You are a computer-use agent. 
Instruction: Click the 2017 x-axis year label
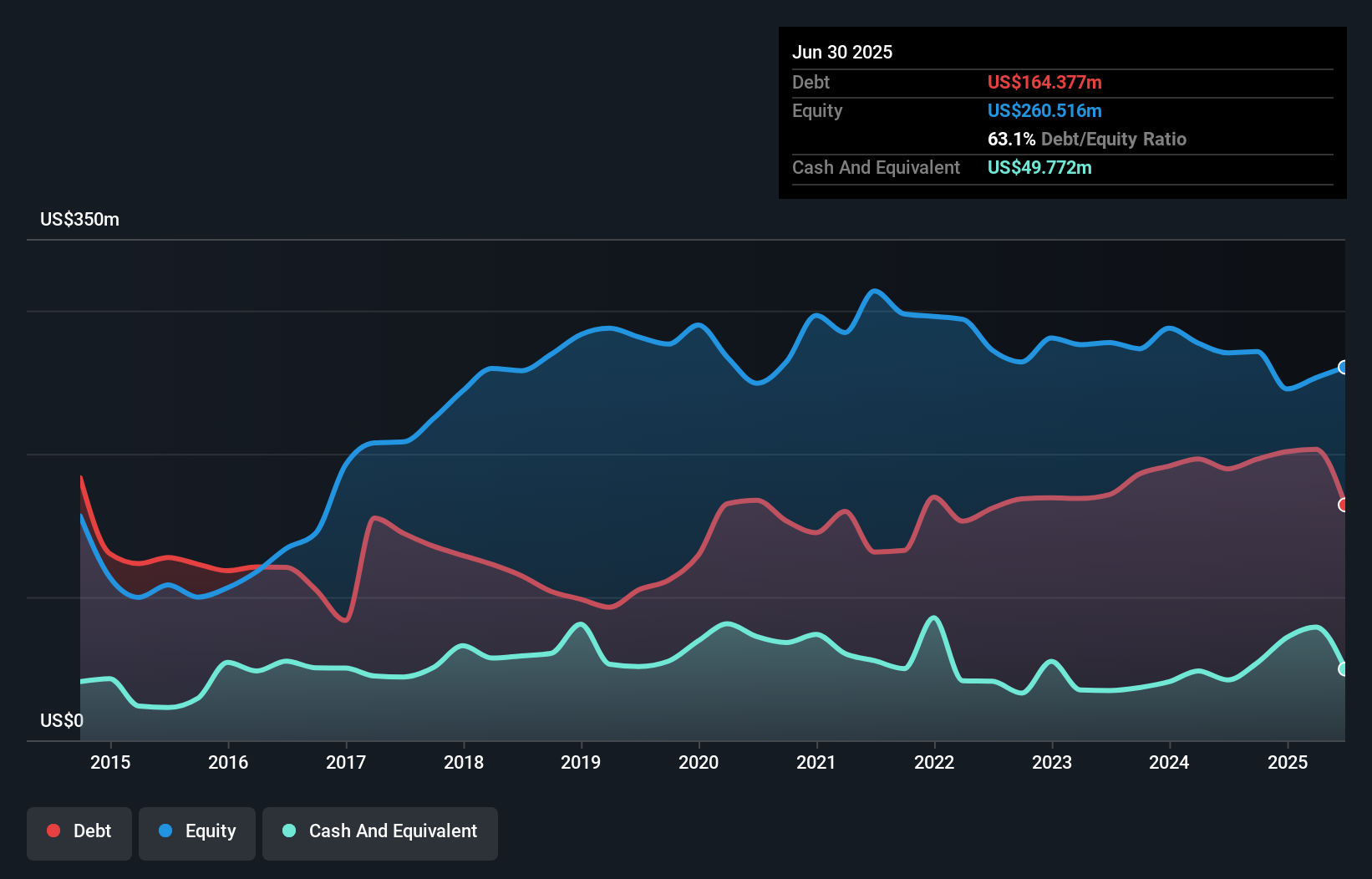coord(346,762)
